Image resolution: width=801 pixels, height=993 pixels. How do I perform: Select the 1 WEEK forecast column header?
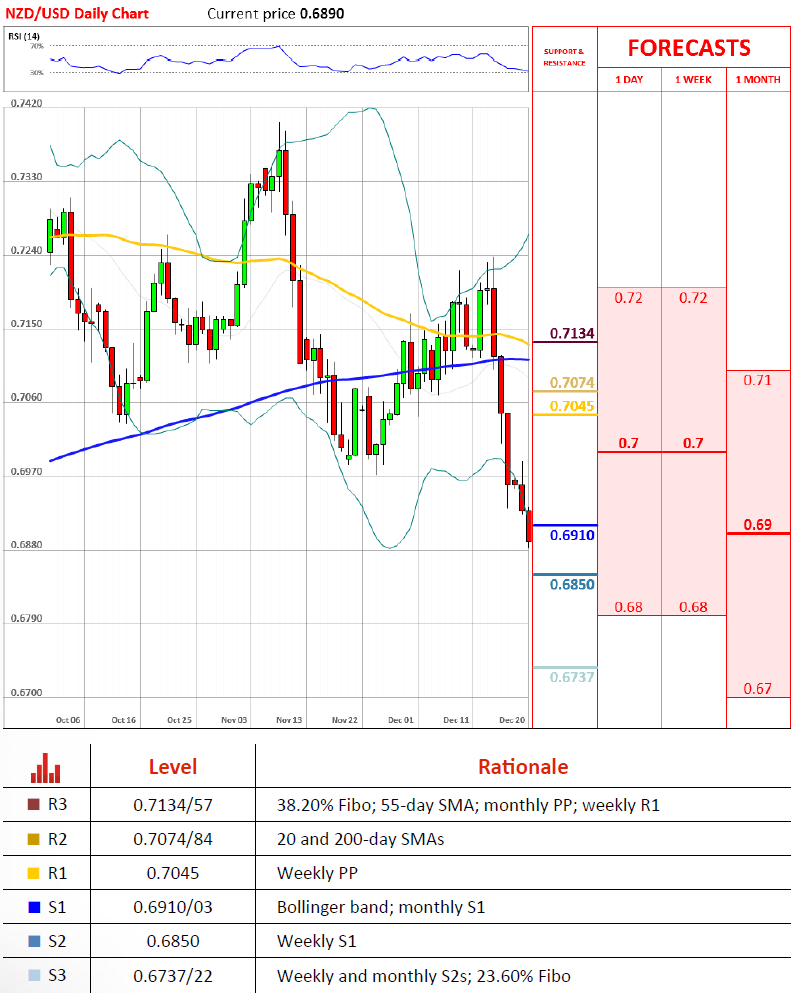pyautogui.click(x=695, y=80)
